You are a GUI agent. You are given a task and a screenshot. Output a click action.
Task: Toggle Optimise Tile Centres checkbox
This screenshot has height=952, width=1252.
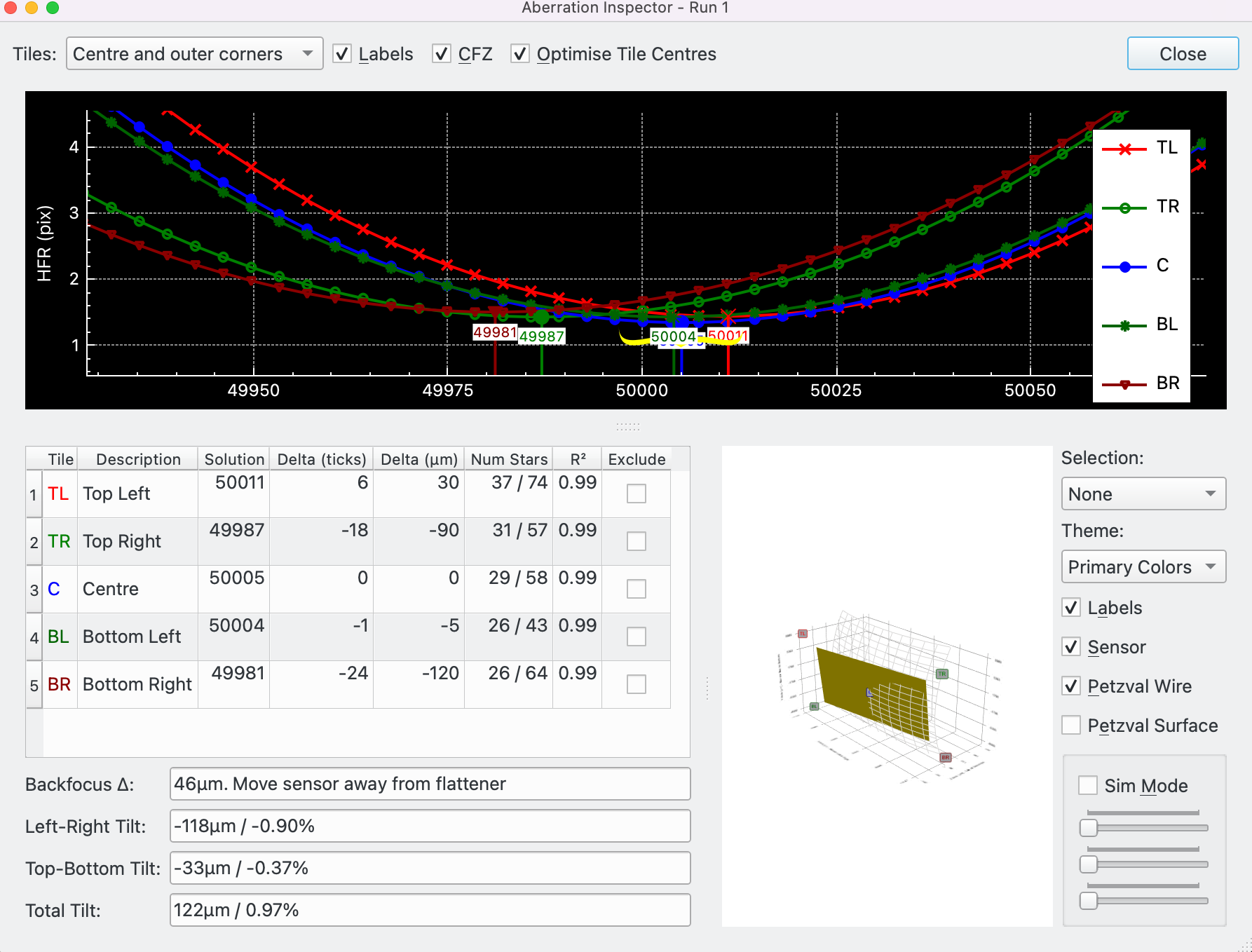click(520, 54)
